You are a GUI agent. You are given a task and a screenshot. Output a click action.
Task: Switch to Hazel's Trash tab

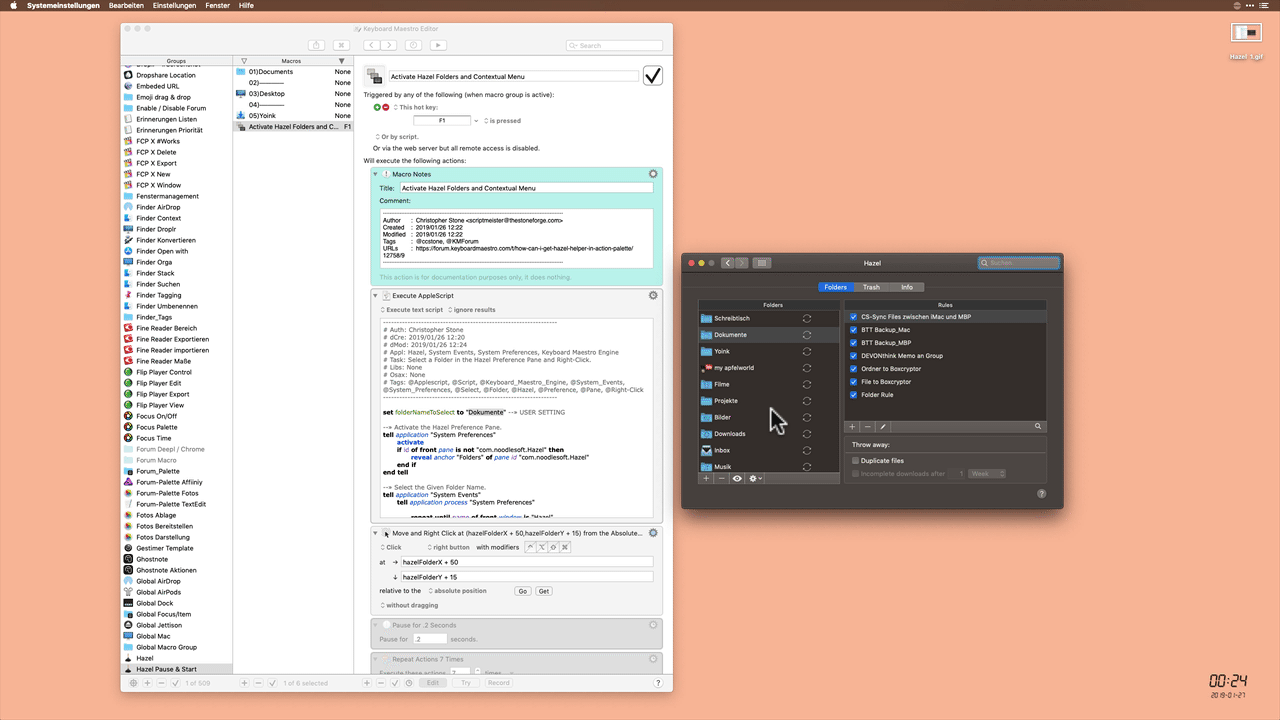click(871, 287)
